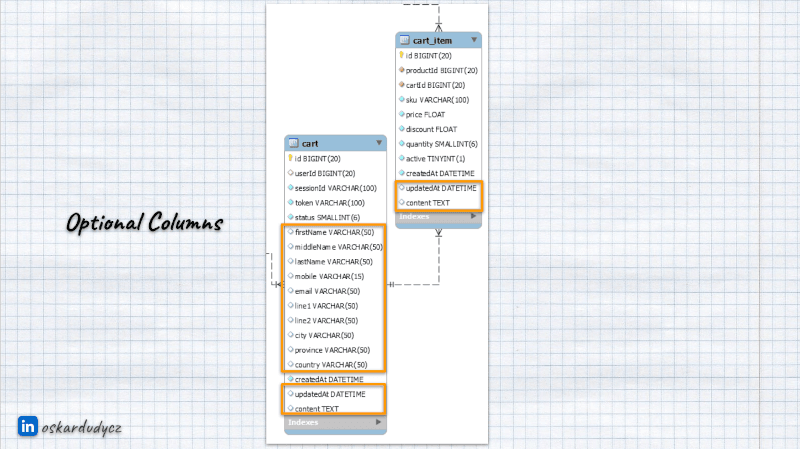Select column token VARCHAR(100)
The height and width of the screenshot is (449, 800).
click(330, 203)
